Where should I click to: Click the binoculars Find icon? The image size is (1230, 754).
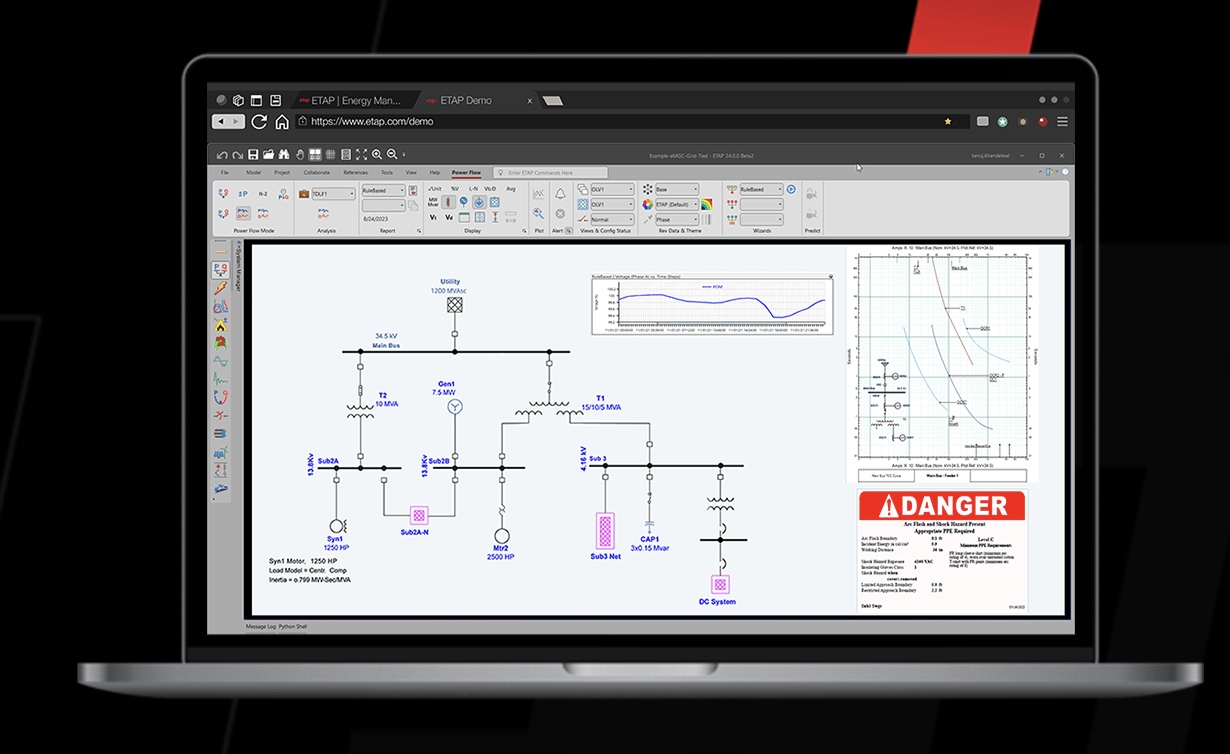[284, 154]
